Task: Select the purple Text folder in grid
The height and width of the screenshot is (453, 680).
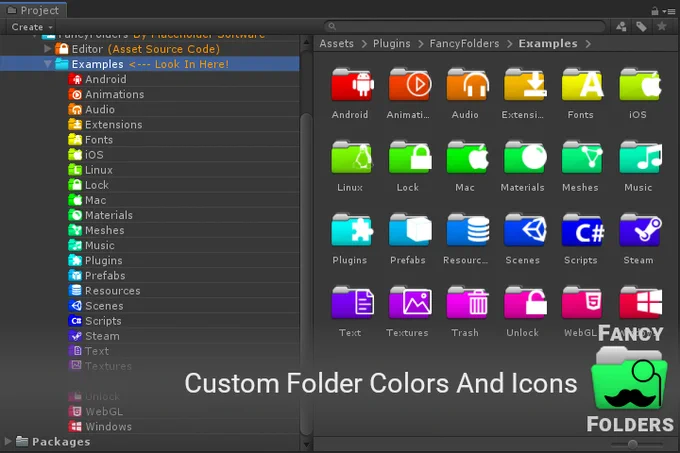Action: (352, 303)
